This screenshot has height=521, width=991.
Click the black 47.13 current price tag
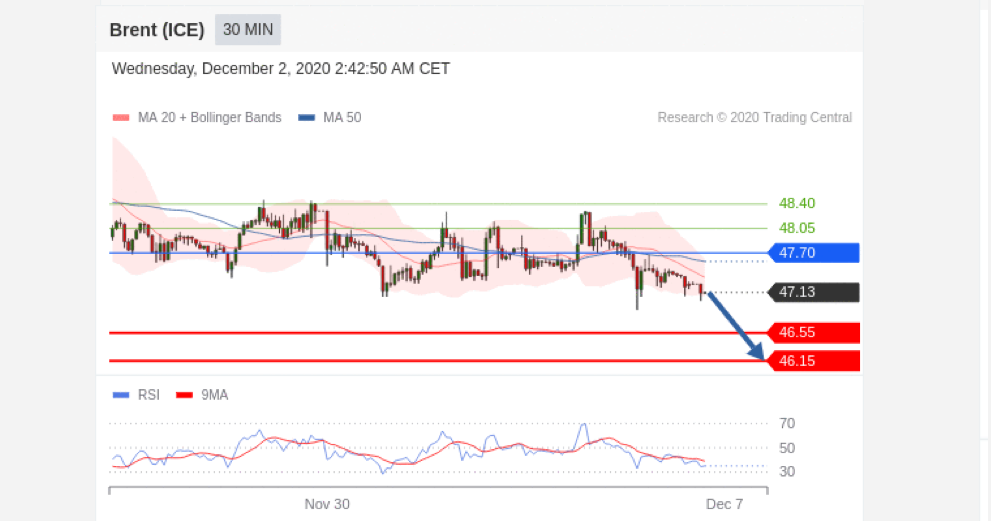tap(814, 292)
